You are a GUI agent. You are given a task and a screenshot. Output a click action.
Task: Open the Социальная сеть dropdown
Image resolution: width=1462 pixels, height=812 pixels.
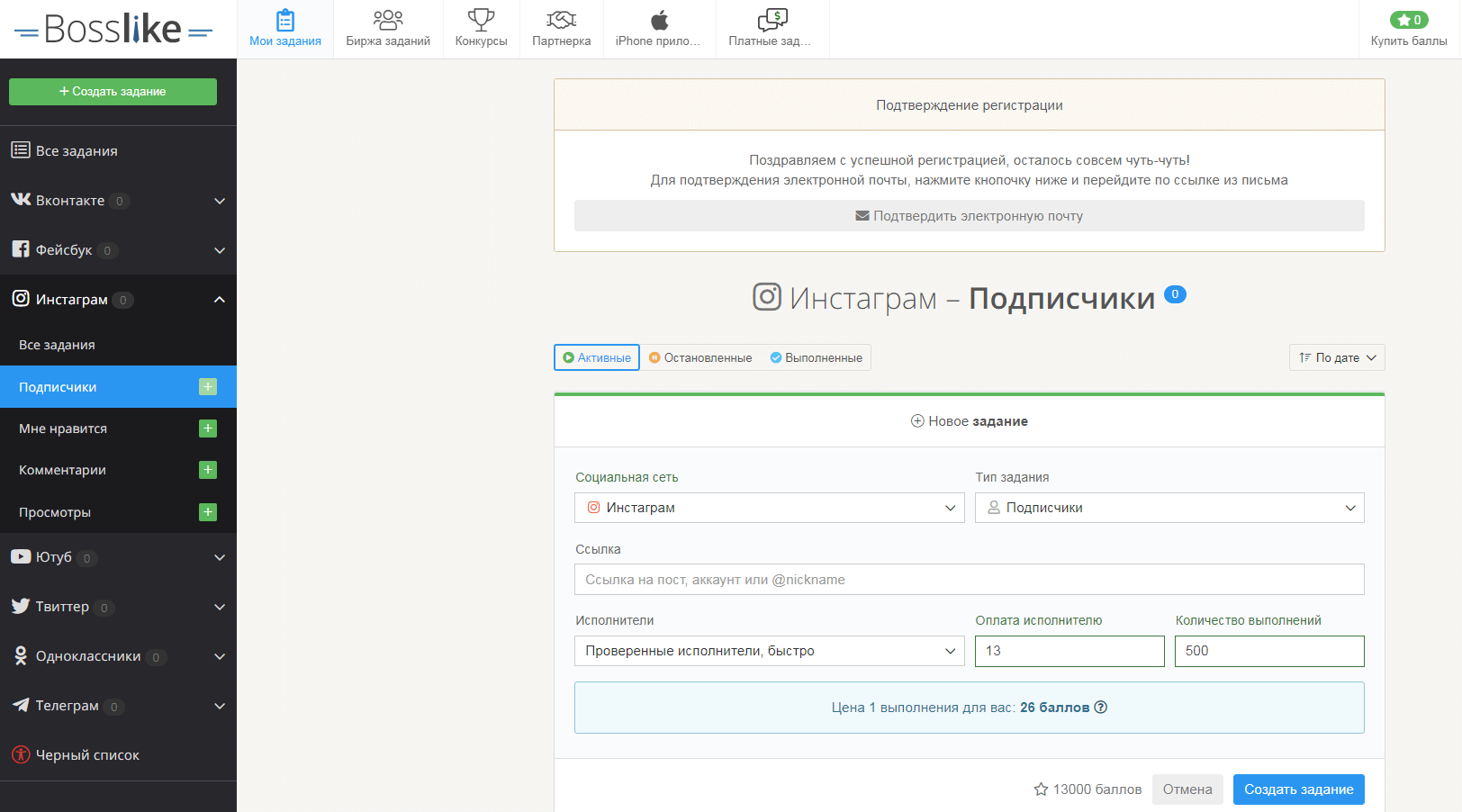click(769, 508)
